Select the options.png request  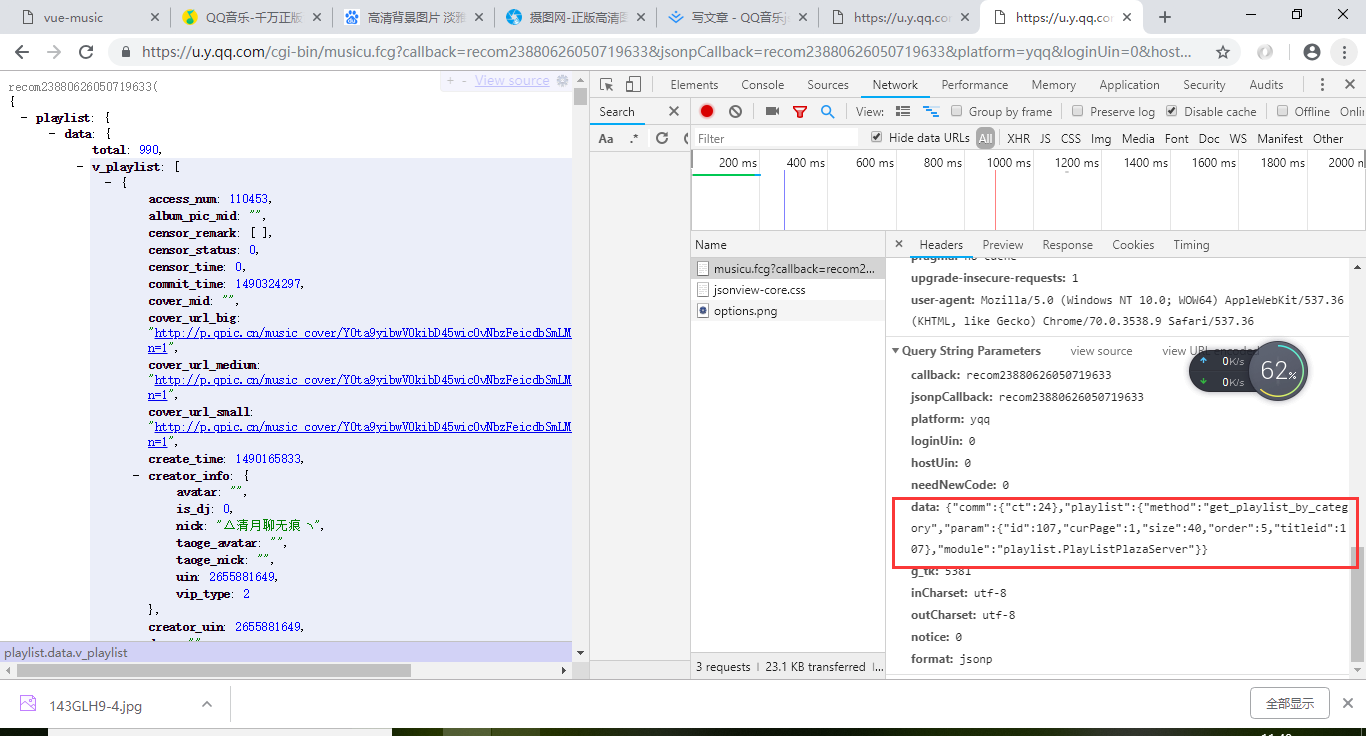tap(787, 310)
